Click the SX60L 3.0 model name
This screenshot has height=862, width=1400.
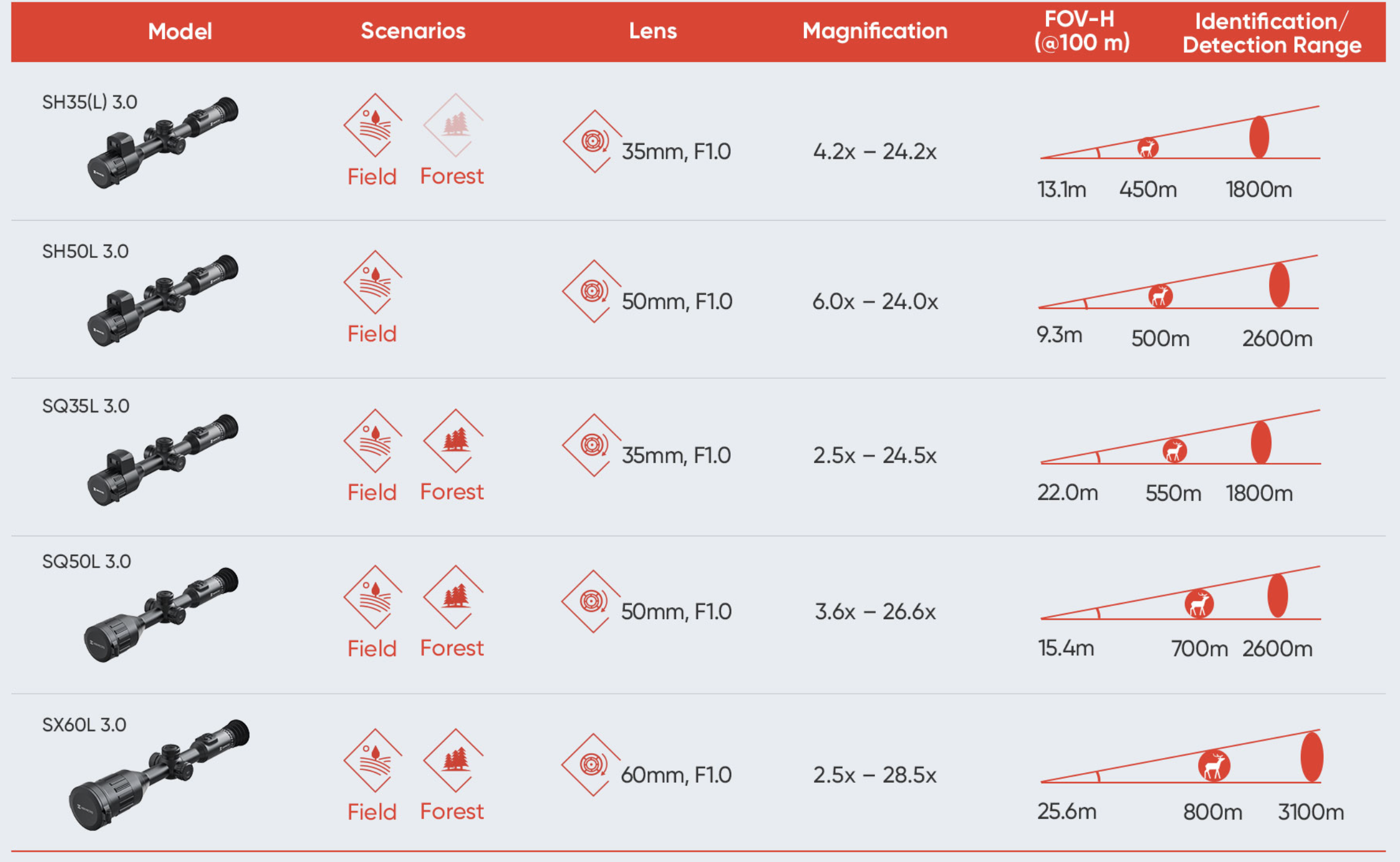coord(84,725)
